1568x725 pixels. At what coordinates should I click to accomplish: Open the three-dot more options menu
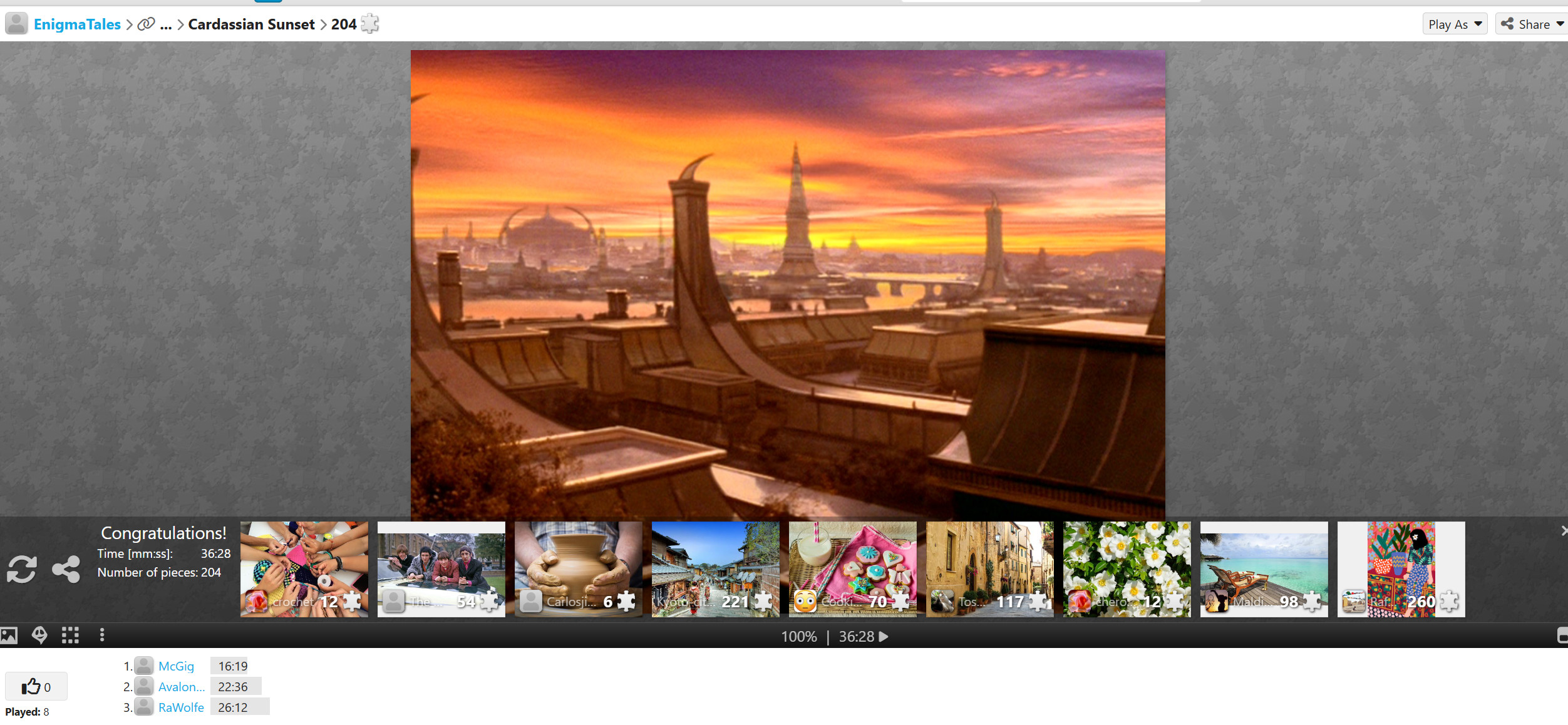pyautogui.click(x=102, y=635)
